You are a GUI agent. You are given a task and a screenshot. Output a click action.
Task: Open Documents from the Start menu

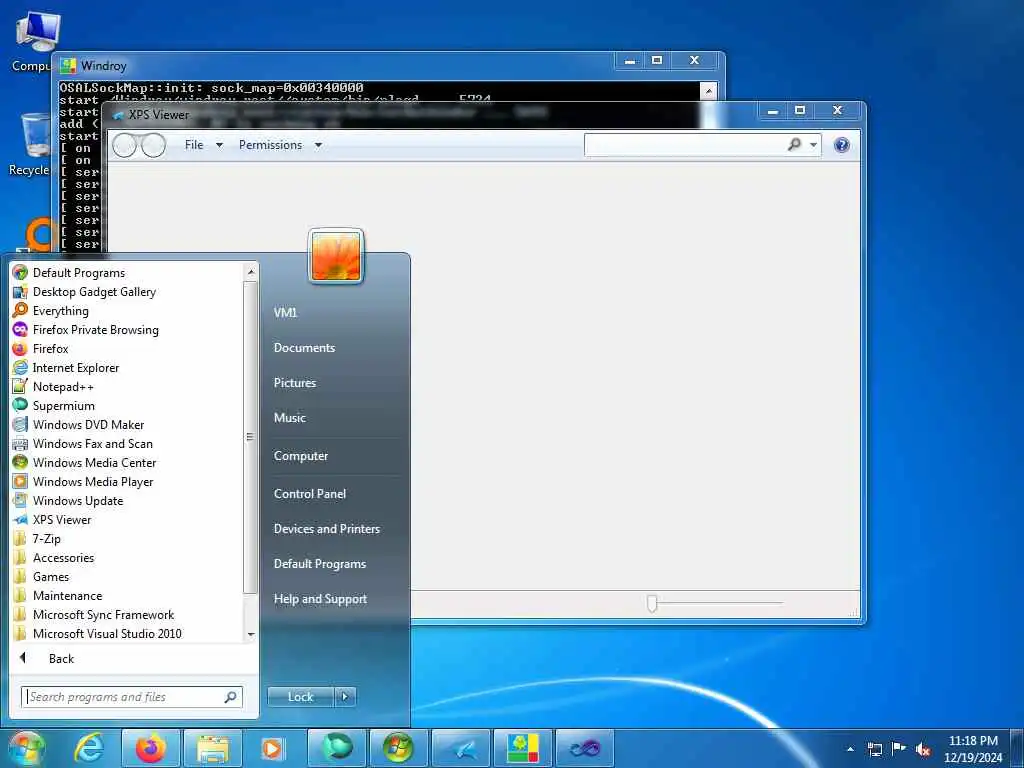(x=304, y=348)
